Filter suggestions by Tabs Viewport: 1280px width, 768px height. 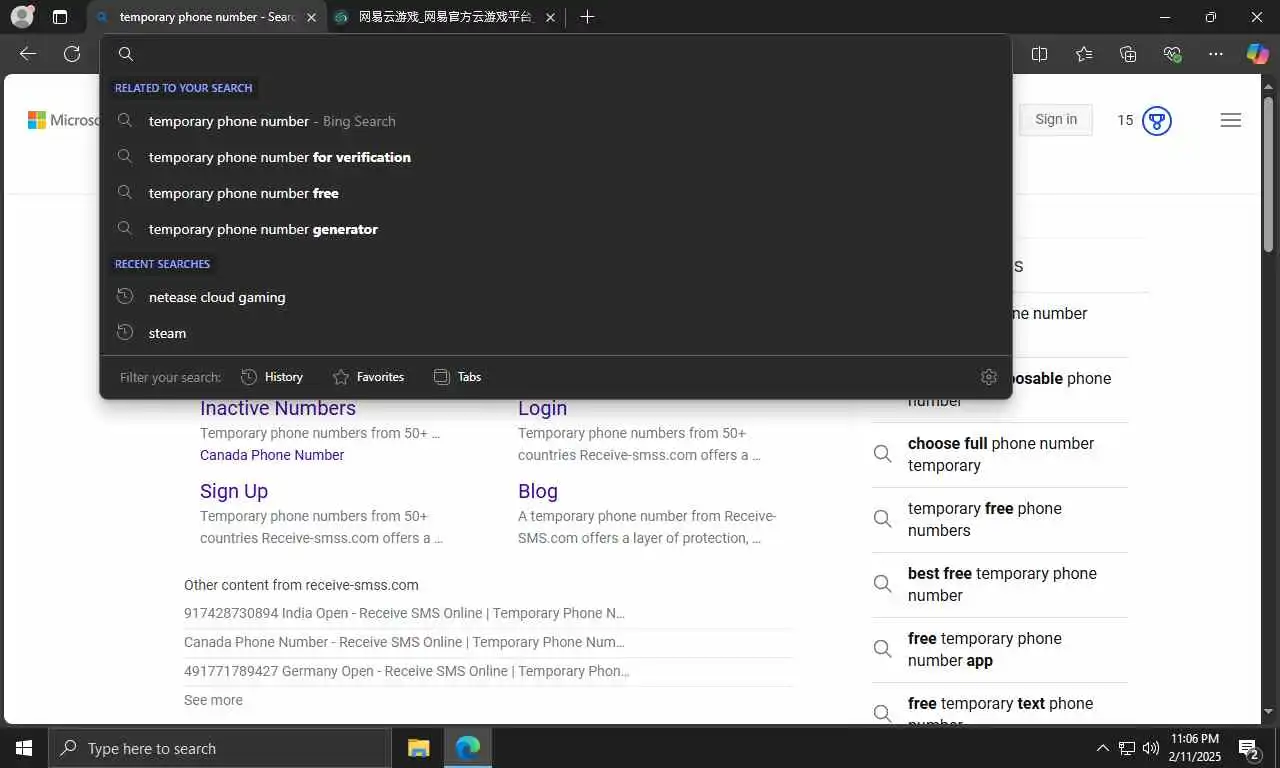[457, 377]
